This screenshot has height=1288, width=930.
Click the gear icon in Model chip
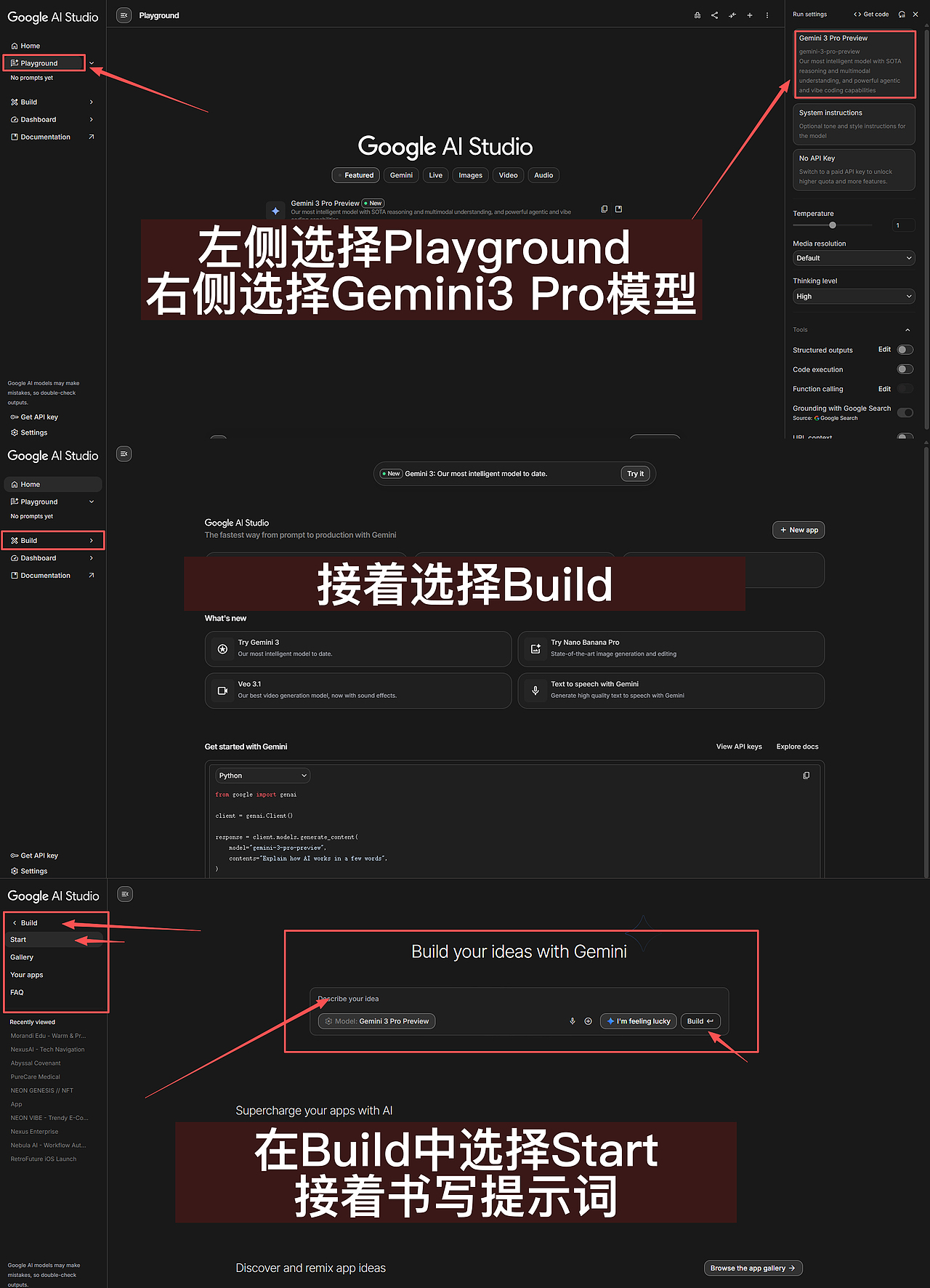(328, 1021)
